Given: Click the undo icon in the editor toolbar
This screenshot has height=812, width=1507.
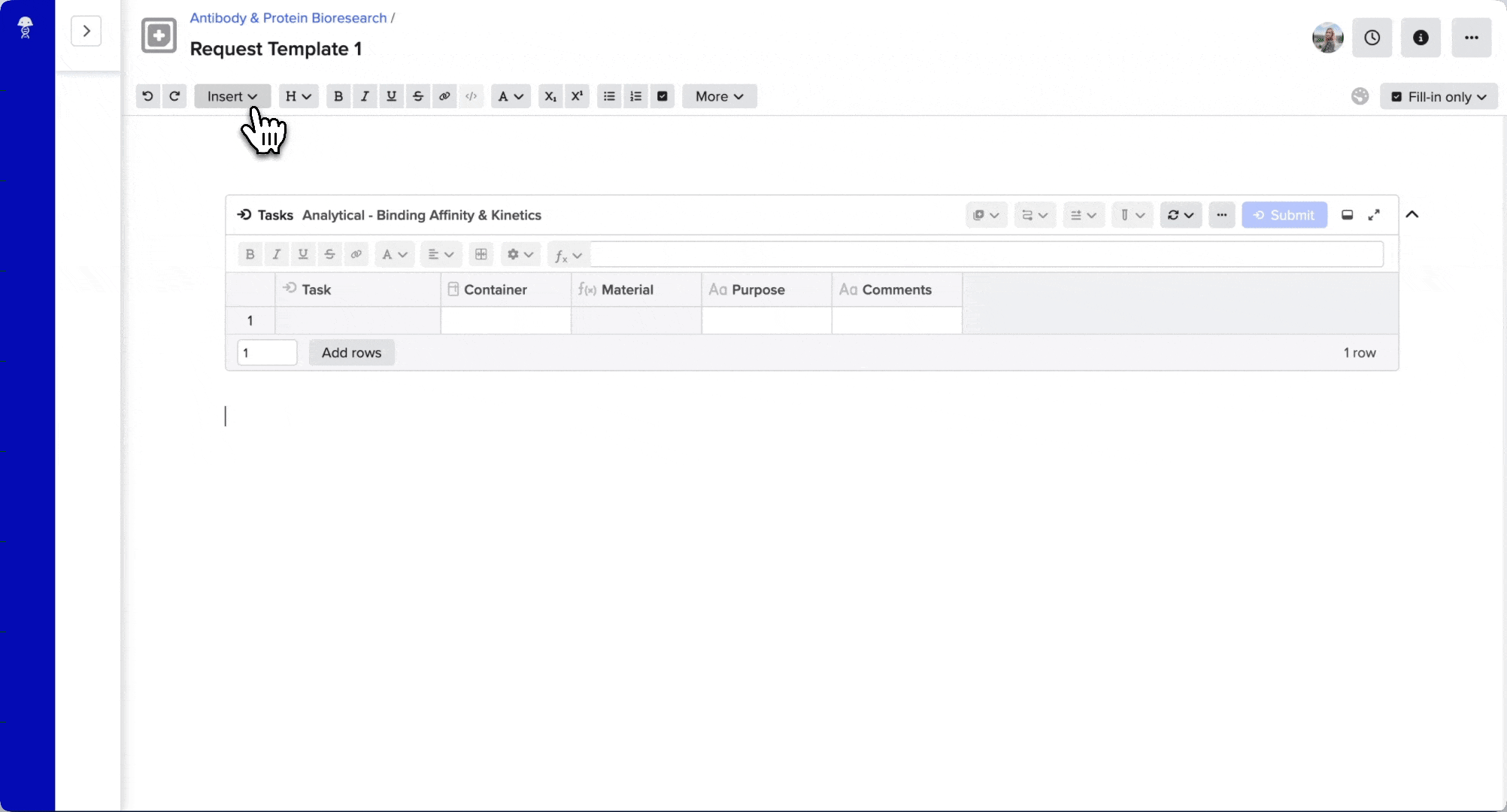Looking at the screenshot, I should (147, 96).
